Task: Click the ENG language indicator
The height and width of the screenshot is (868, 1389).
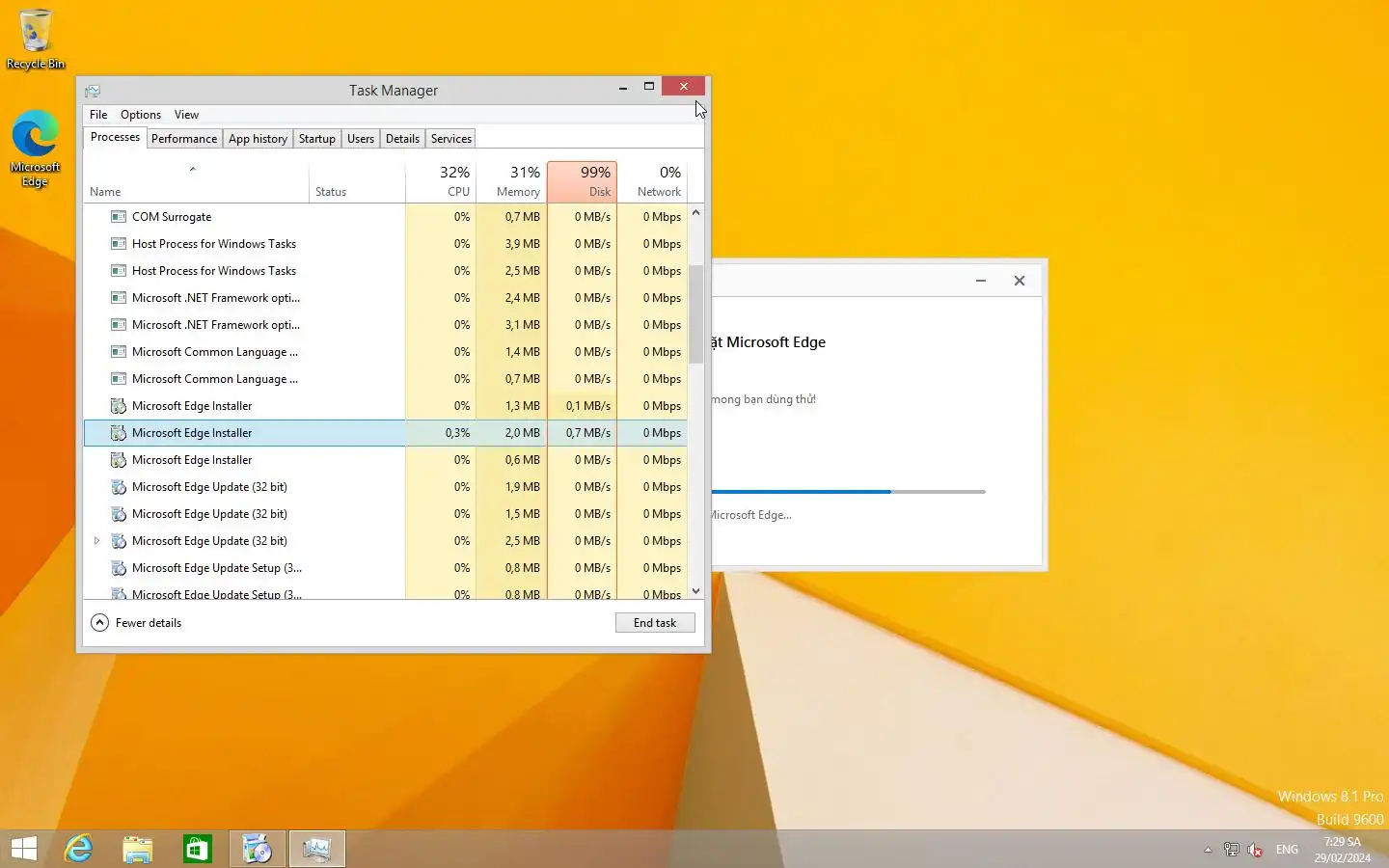Action: point(1287,850)
